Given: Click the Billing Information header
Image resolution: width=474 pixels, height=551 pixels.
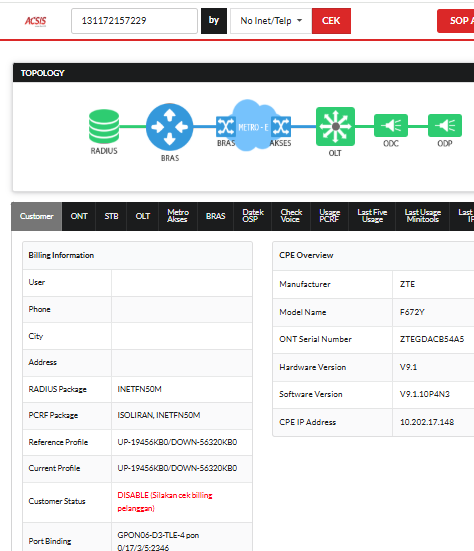Looking at the screenshot, I should click(137, 255).
